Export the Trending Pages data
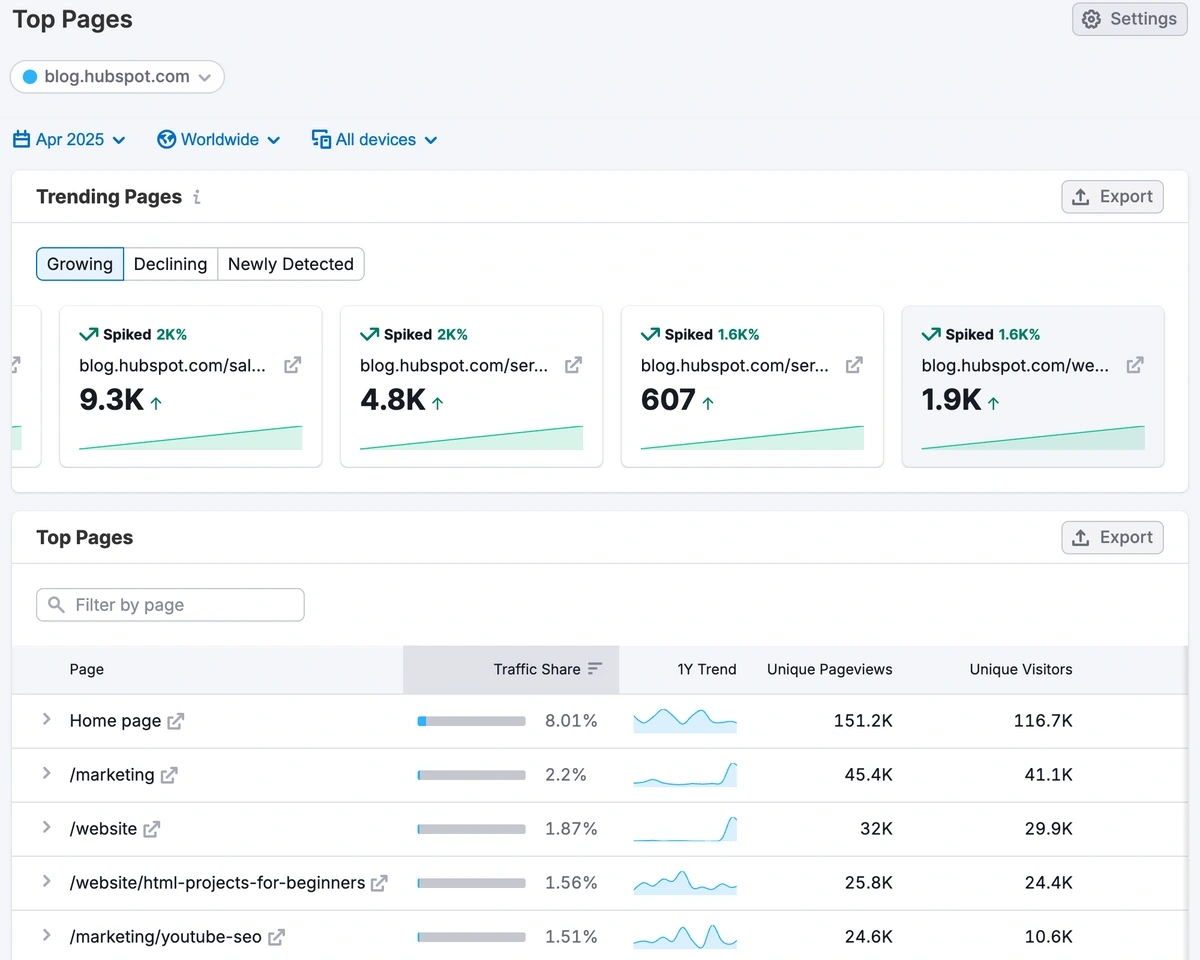Screen dimensions: 1200x960 (1112, 197)
